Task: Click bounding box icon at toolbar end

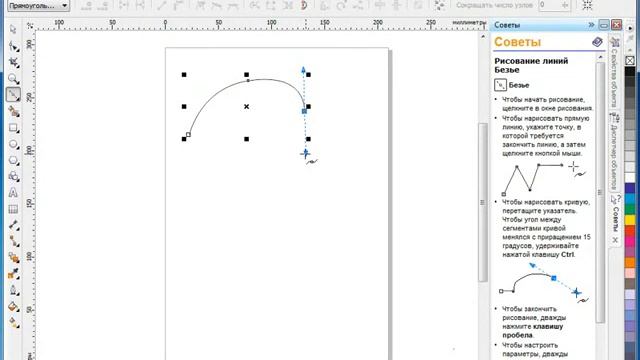Action: coord(587,5)
